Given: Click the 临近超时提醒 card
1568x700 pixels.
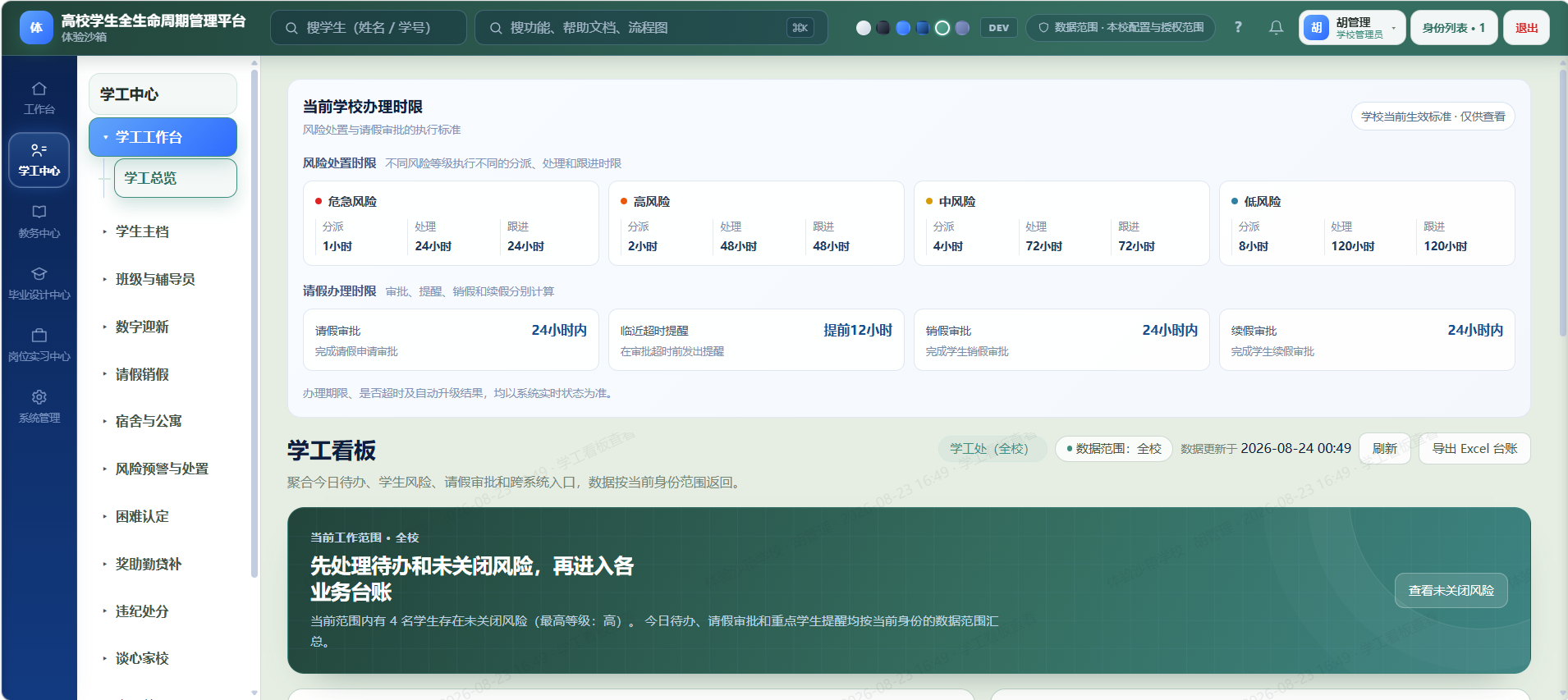Looking at the screenshot, I should point(756,340).
